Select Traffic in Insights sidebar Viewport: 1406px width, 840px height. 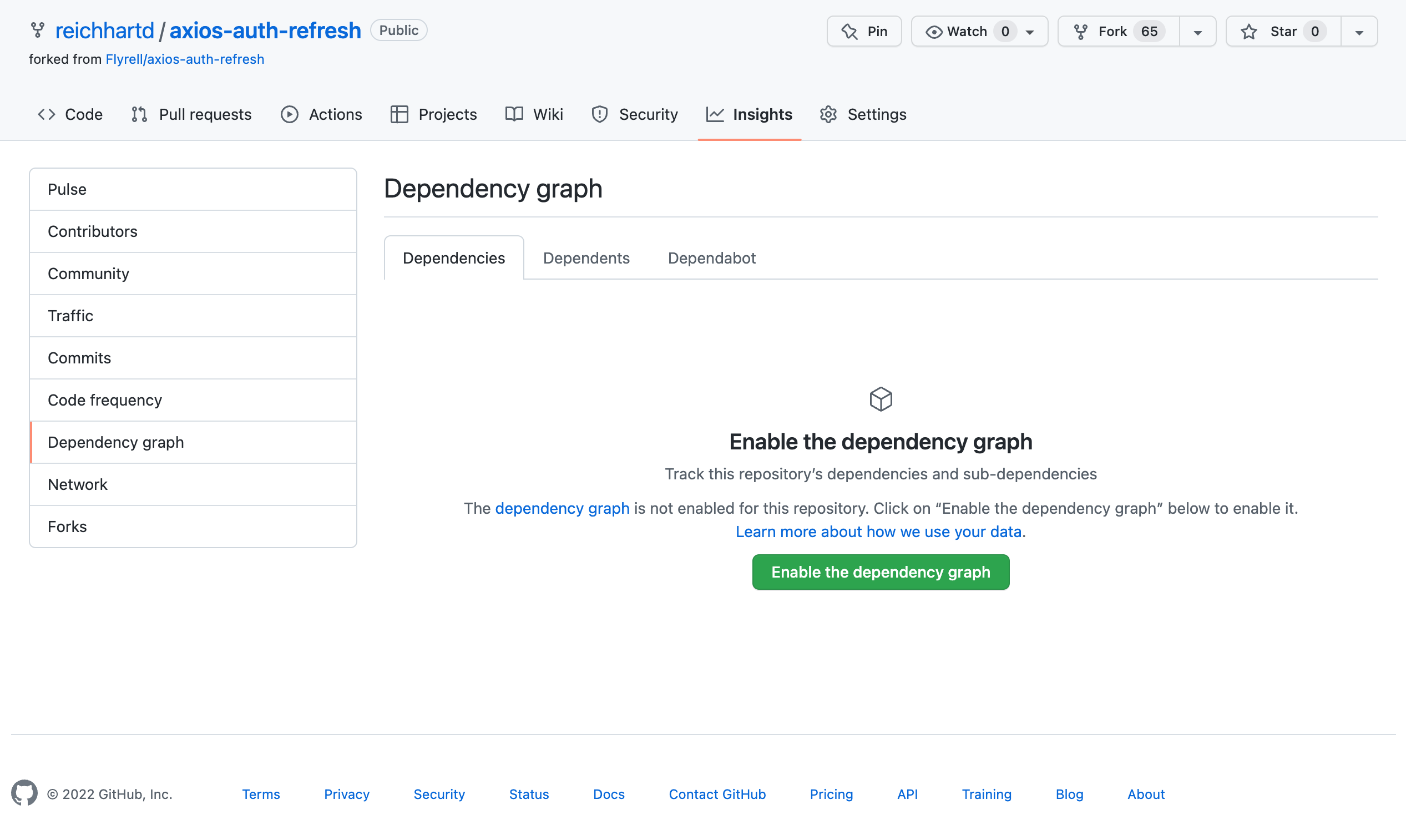click(x=70, y=315)
